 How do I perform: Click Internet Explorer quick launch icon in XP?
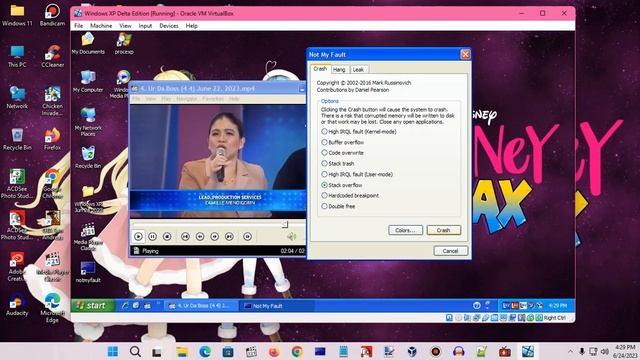tap(125, 306)
